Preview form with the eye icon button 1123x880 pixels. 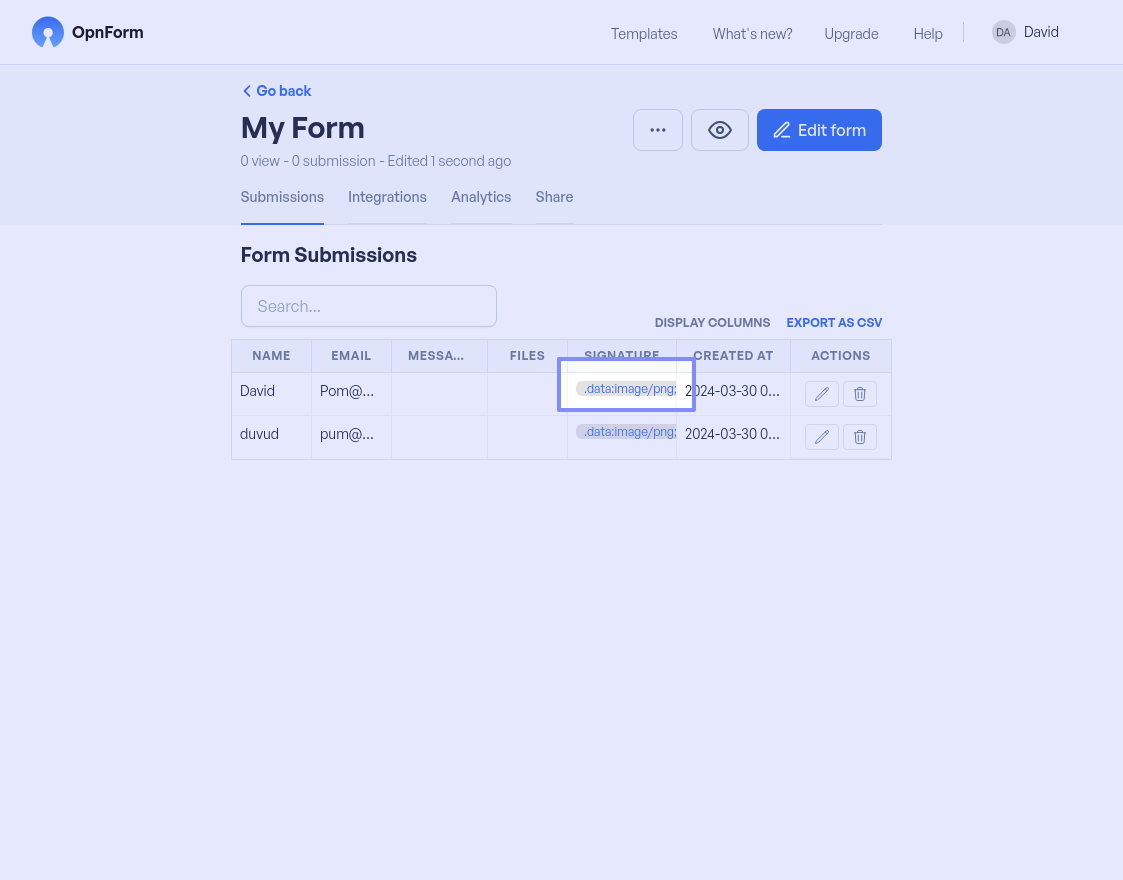720,130
